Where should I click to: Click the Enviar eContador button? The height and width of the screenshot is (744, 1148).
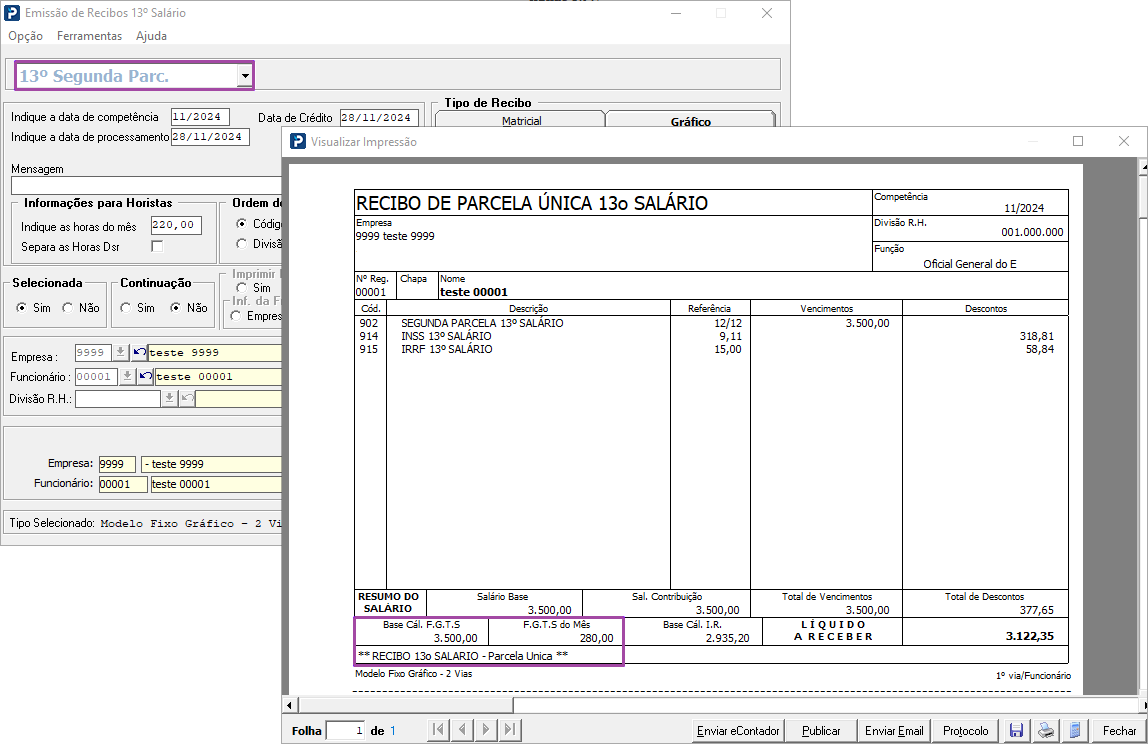coord(738,730)
